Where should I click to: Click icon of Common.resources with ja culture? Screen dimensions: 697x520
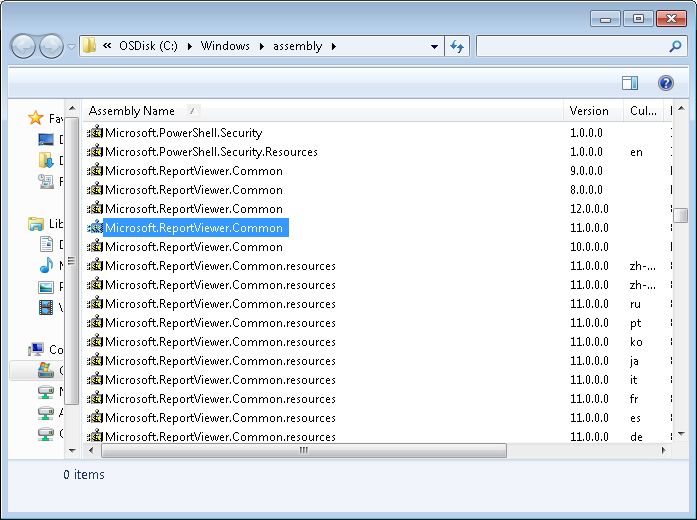tap(95, 360)
